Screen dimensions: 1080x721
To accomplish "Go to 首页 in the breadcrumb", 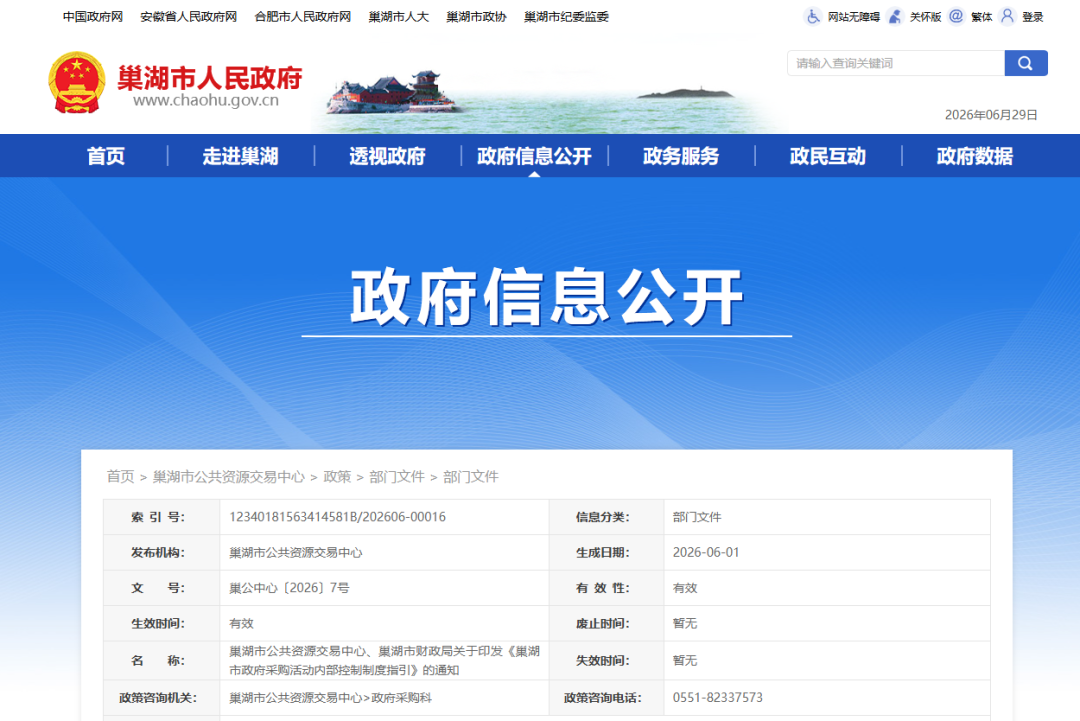I will pos(121,477).
